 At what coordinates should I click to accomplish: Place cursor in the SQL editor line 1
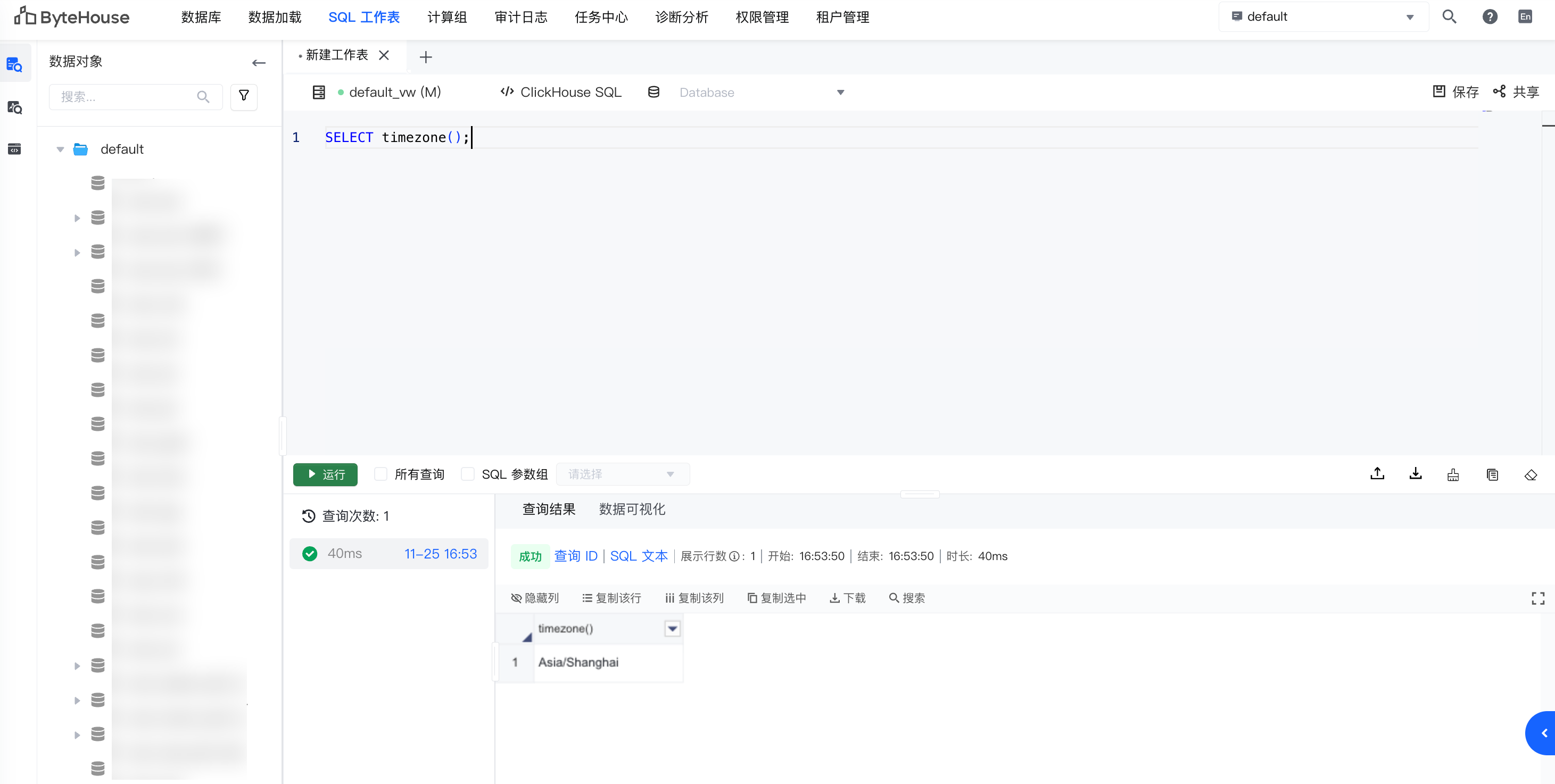(901, 138)
